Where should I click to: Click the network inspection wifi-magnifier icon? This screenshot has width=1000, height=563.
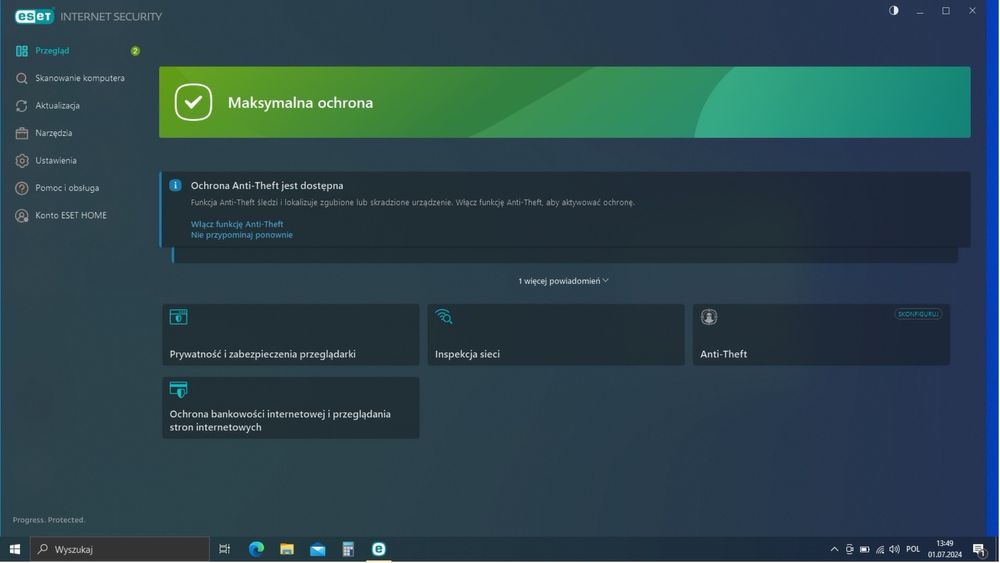pyautogui.click(x=444, y=316)
